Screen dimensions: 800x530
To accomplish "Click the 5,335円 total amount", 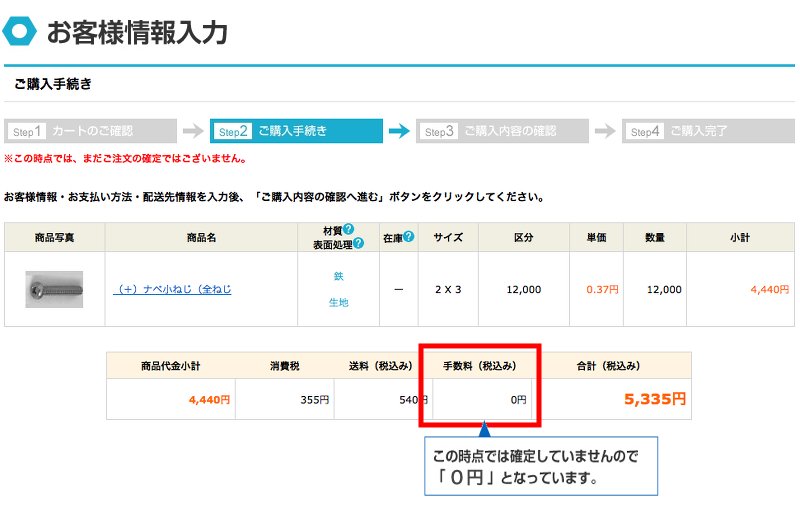I will point(655,399).
